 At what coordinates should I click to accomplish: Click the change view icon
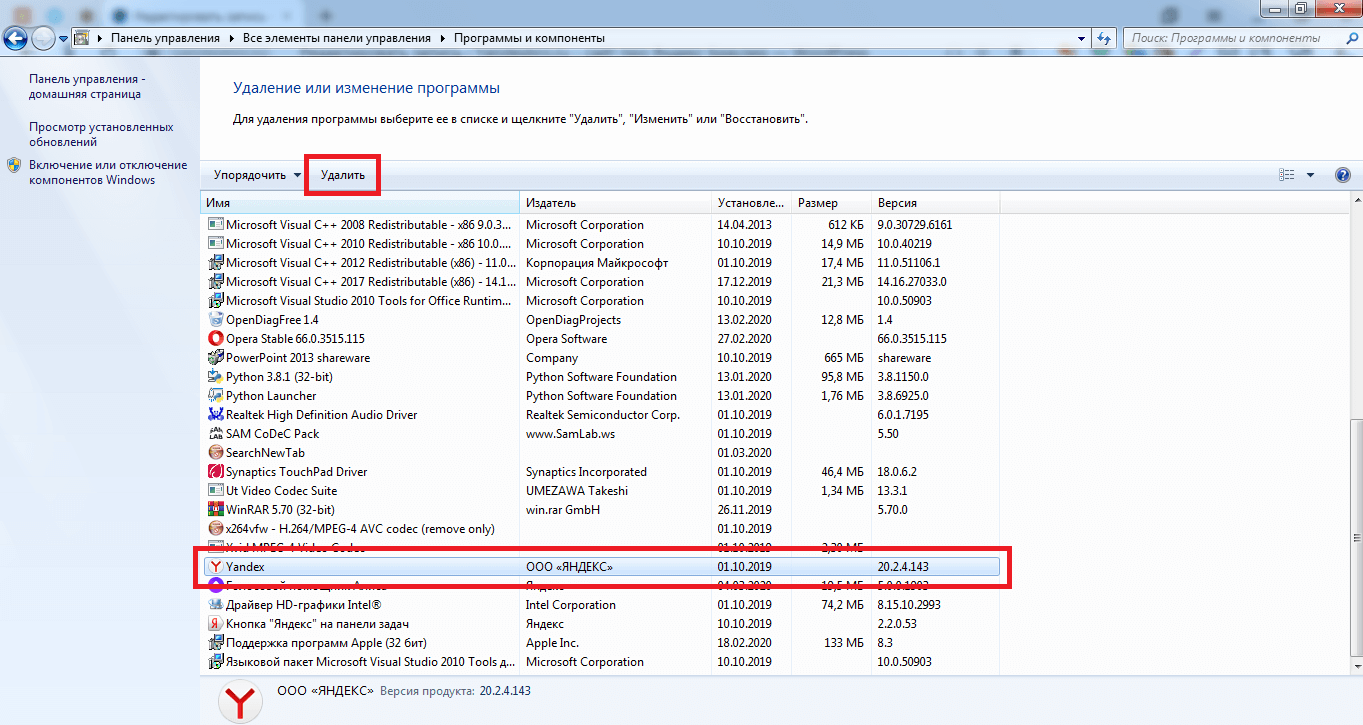click(x=1287, y=175)
